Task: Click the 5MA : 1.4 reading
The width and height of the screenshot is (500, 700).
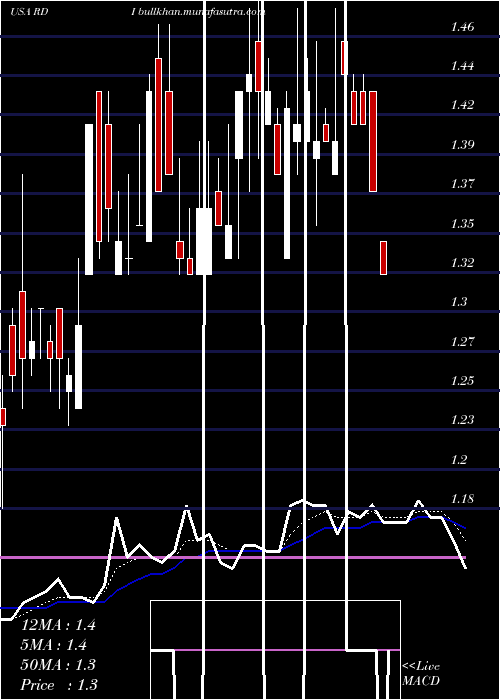Action: coord(54,645)
